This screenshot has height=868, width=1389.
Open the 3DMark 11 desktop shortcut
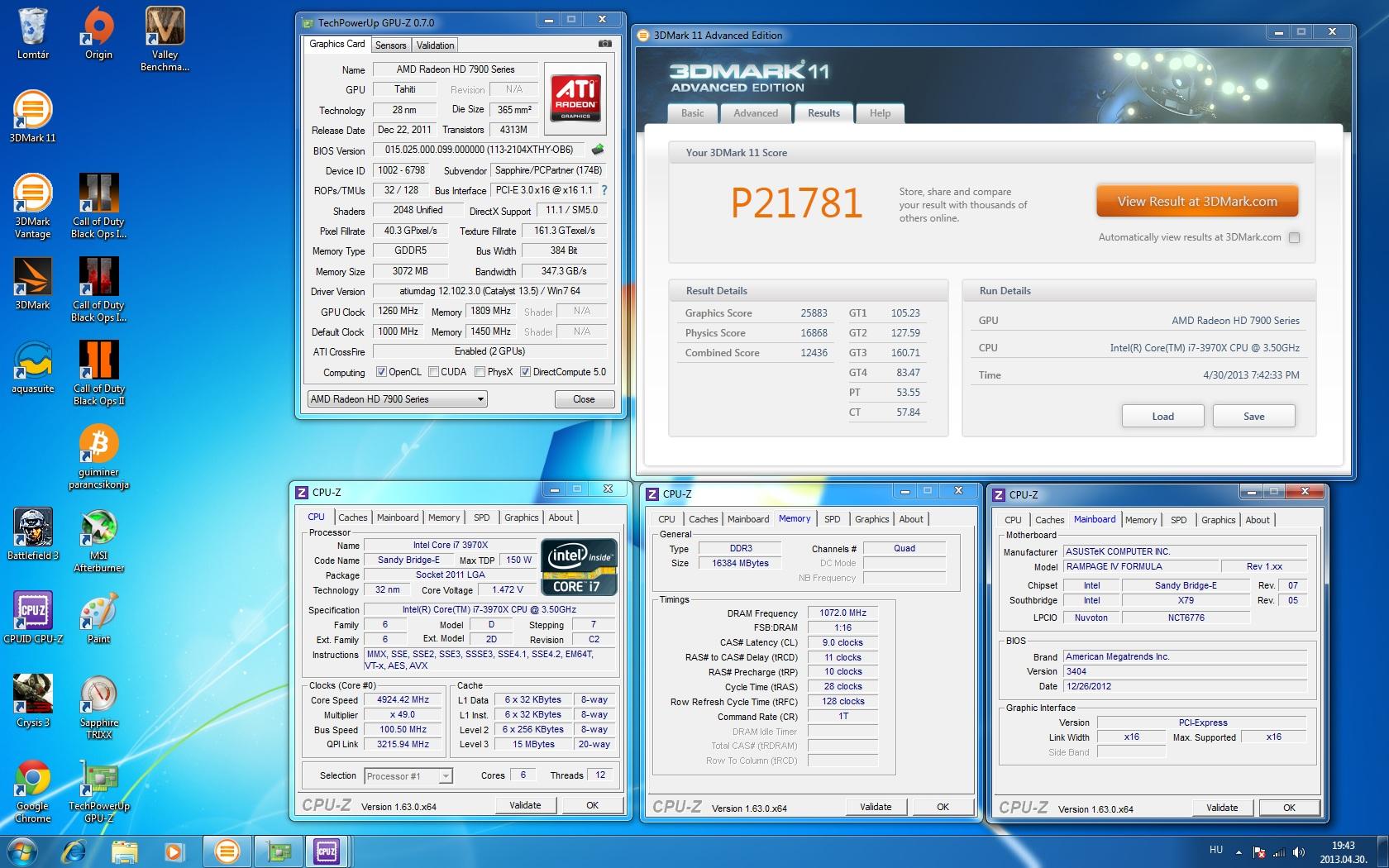point(33,117)
